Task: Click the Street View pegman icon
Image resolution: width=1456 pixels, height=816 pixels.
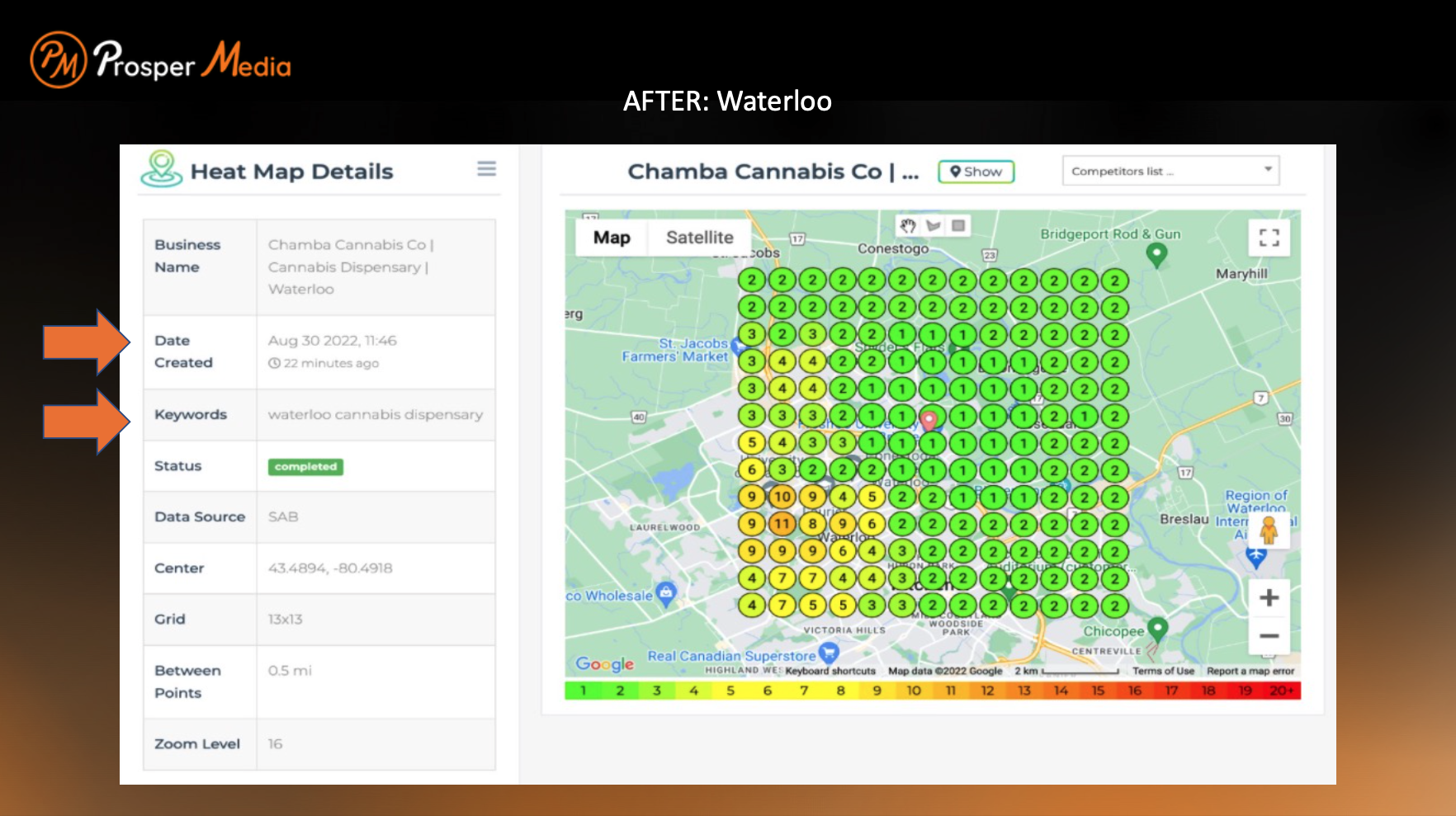Action: pos(1269,531)
